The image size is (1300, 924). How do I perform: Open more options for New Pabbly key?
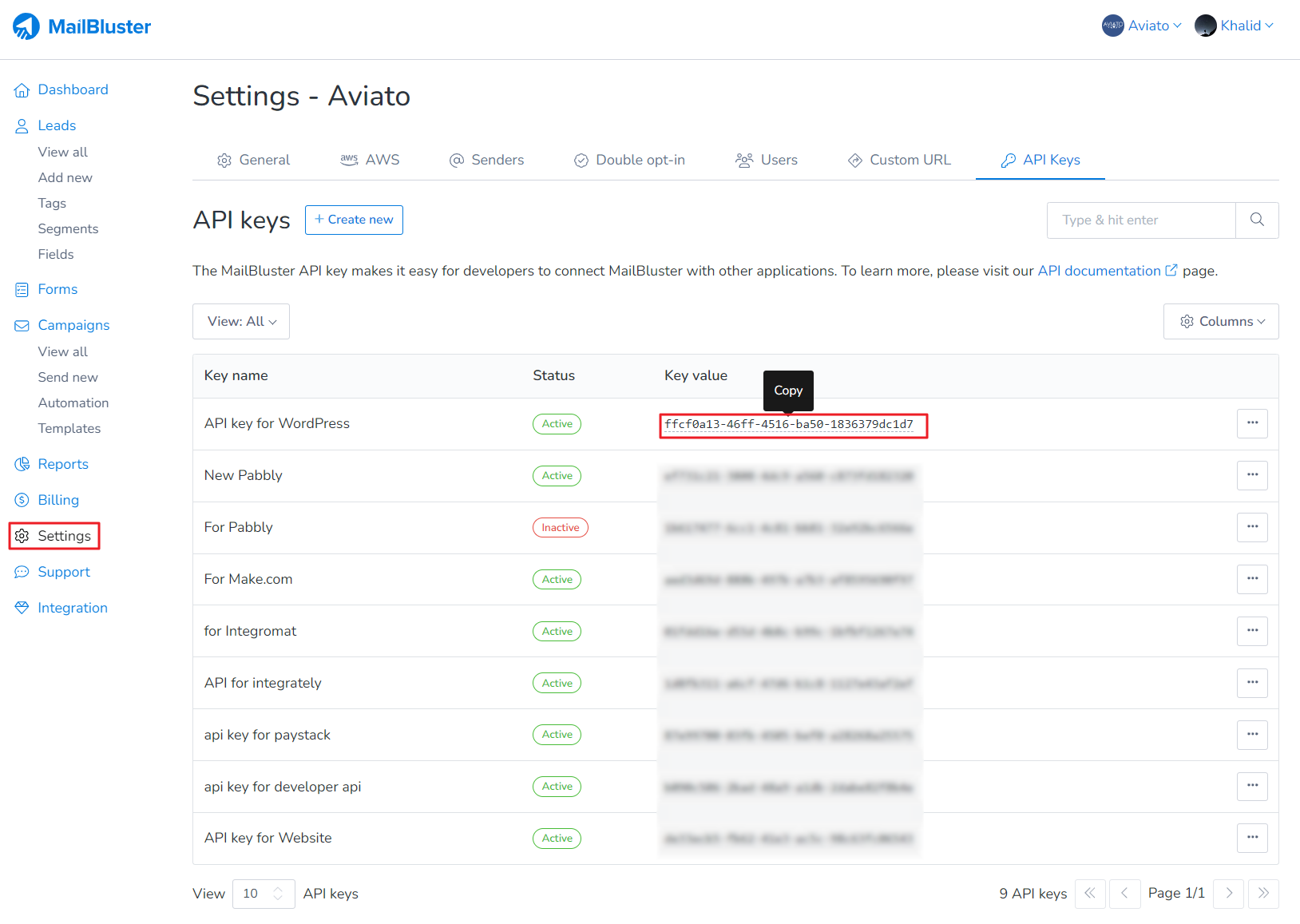(1251, 475)
